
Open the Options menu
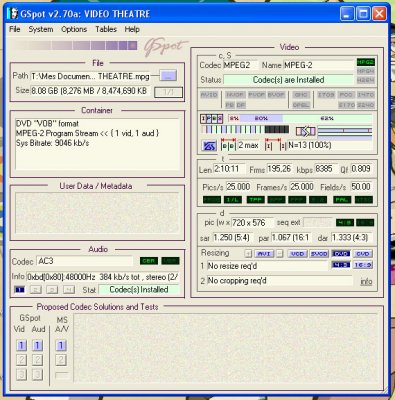74,29
